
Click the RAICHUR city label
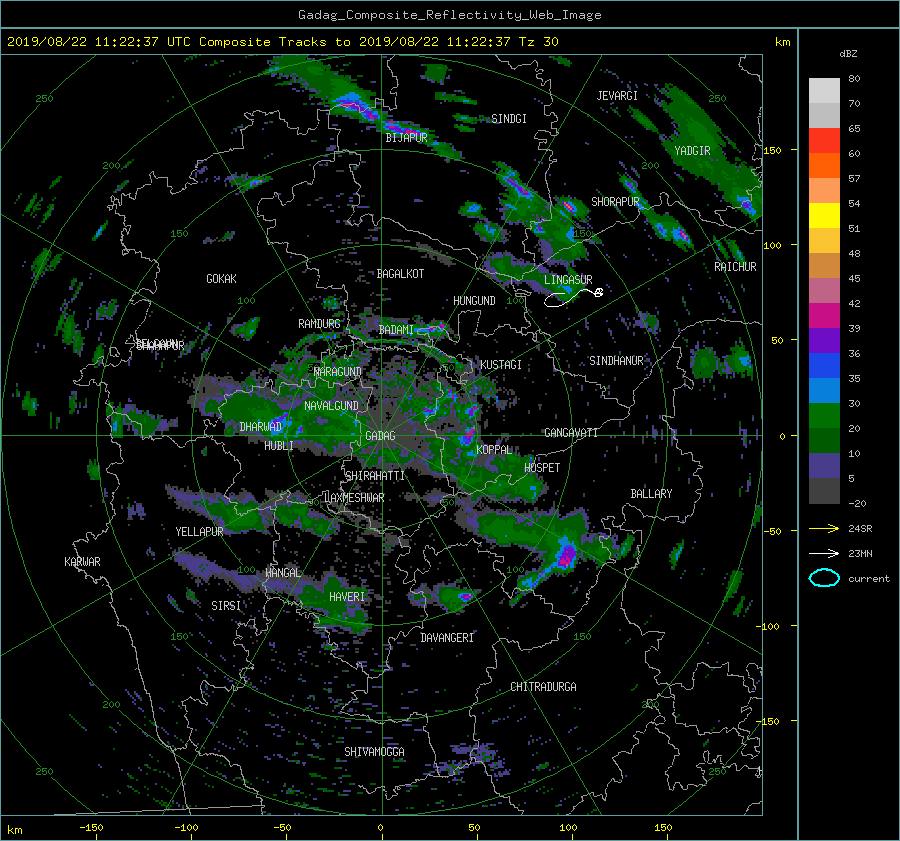coord(735,267)
